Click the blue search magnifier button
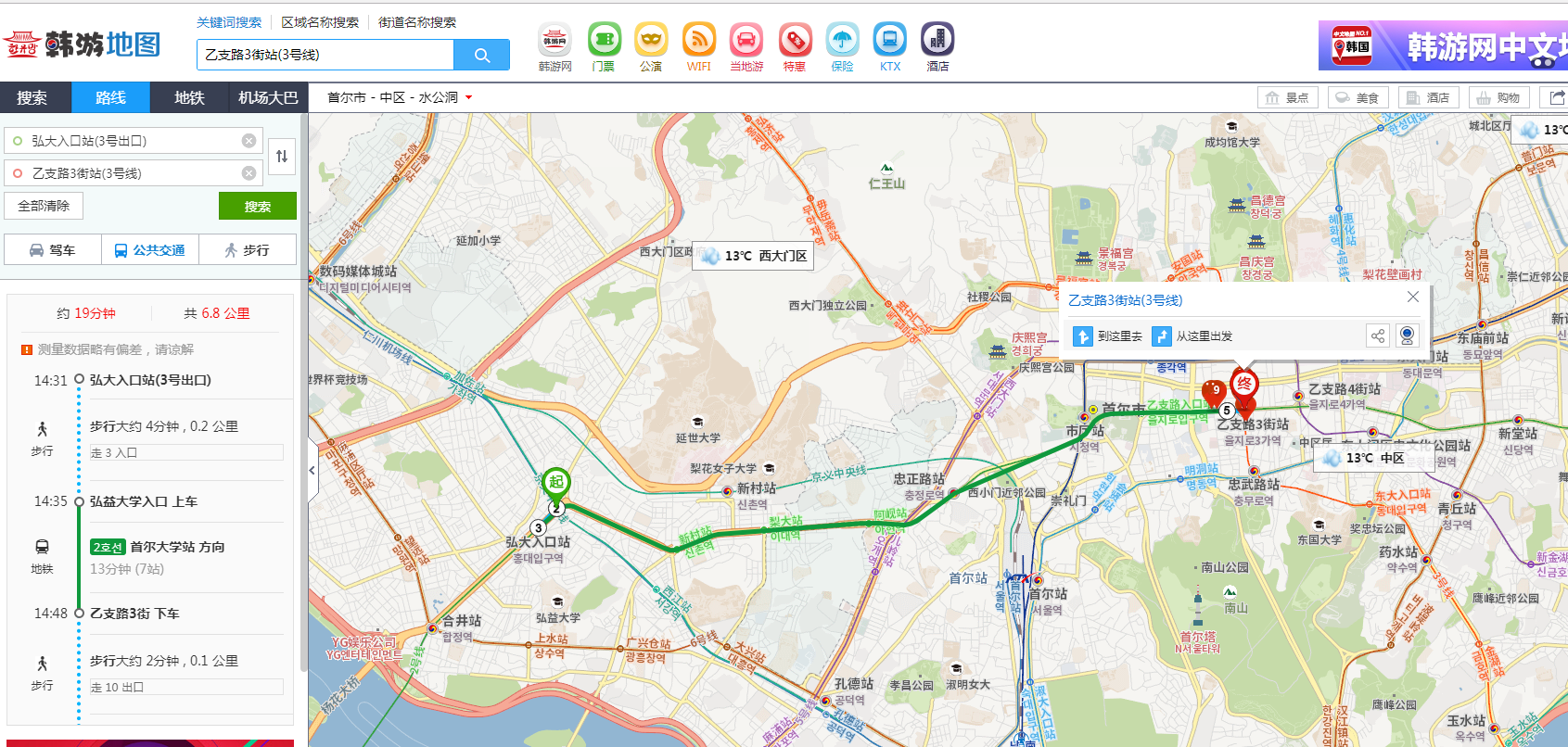Screen dimensions: 1568x747 (481, 55)
